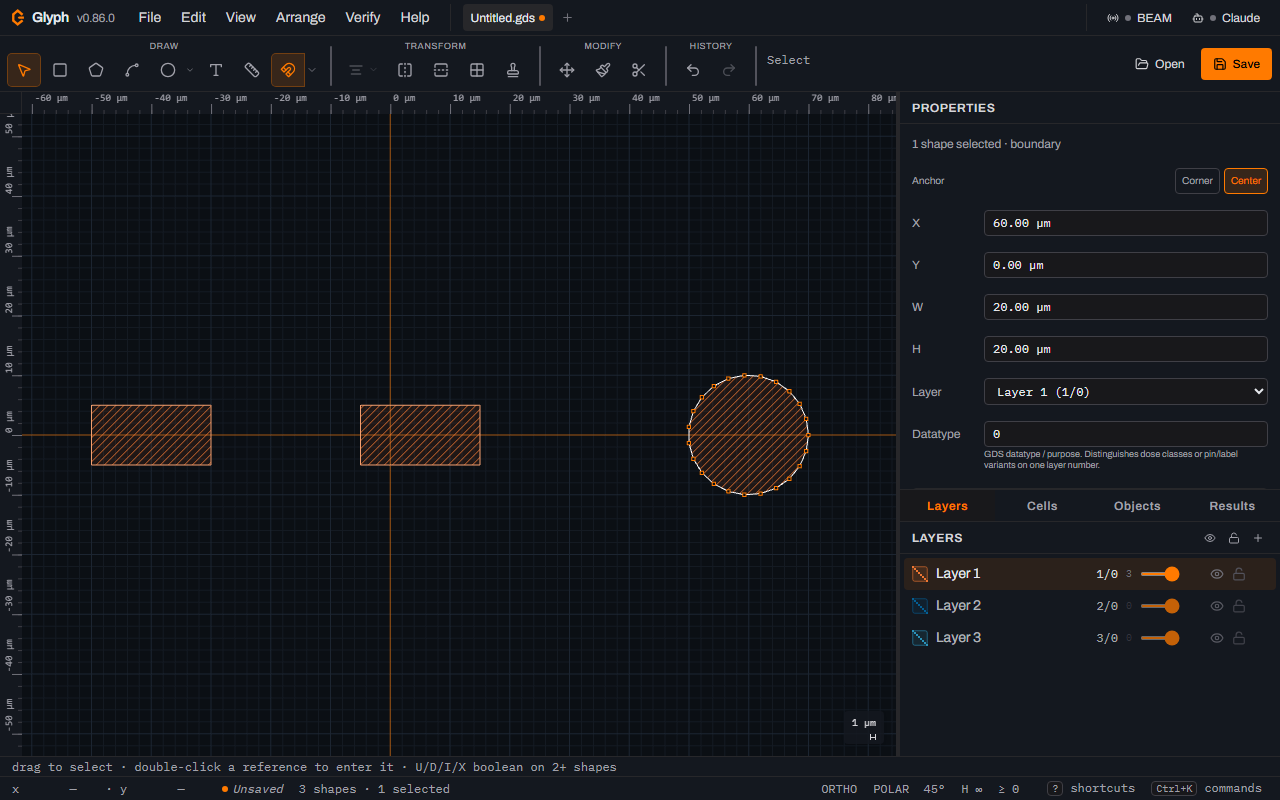
Task: Open the Verify menu
Action: [x=363, y=17]
